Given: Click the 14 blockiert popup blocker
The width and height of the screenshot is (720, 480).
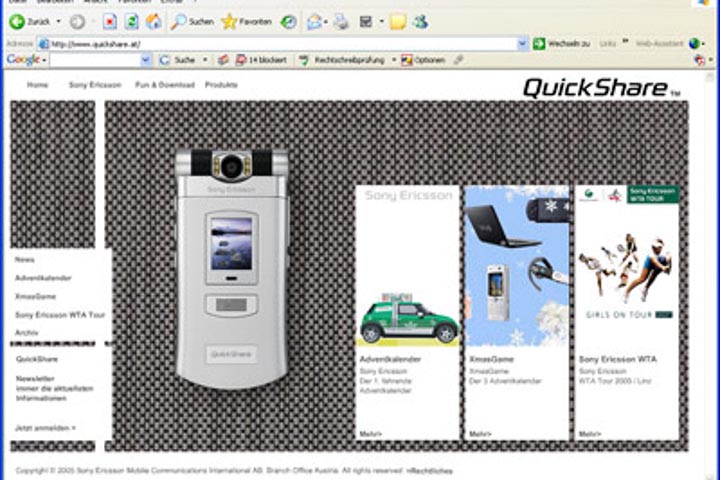Looking at the screenshot, I should pyautogui.click(x=261, y=60).
